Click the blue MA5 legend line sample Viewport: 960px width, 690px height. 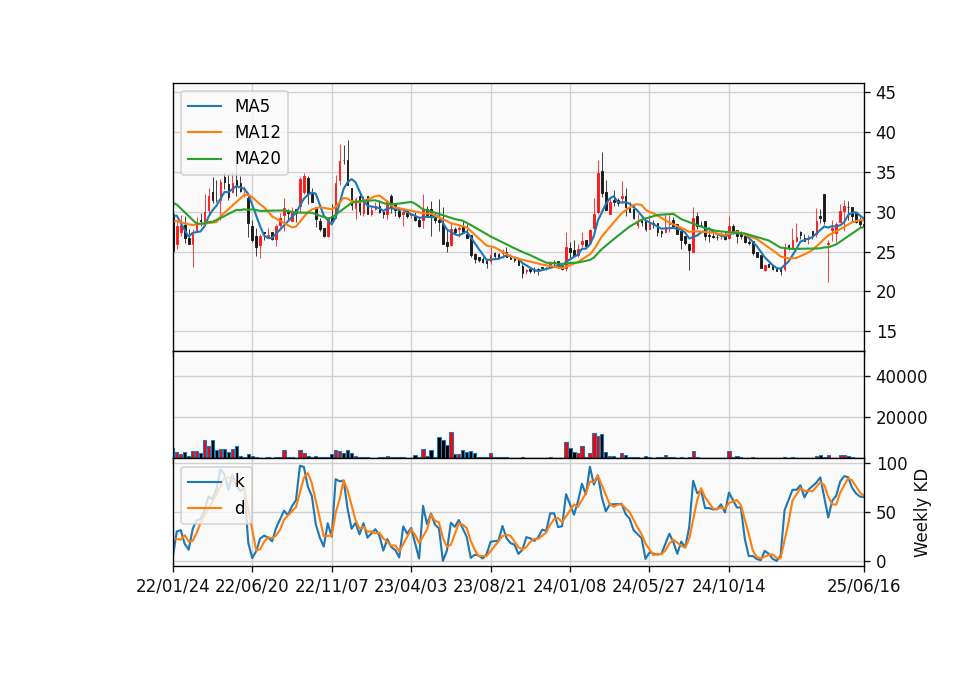[204, 106]
